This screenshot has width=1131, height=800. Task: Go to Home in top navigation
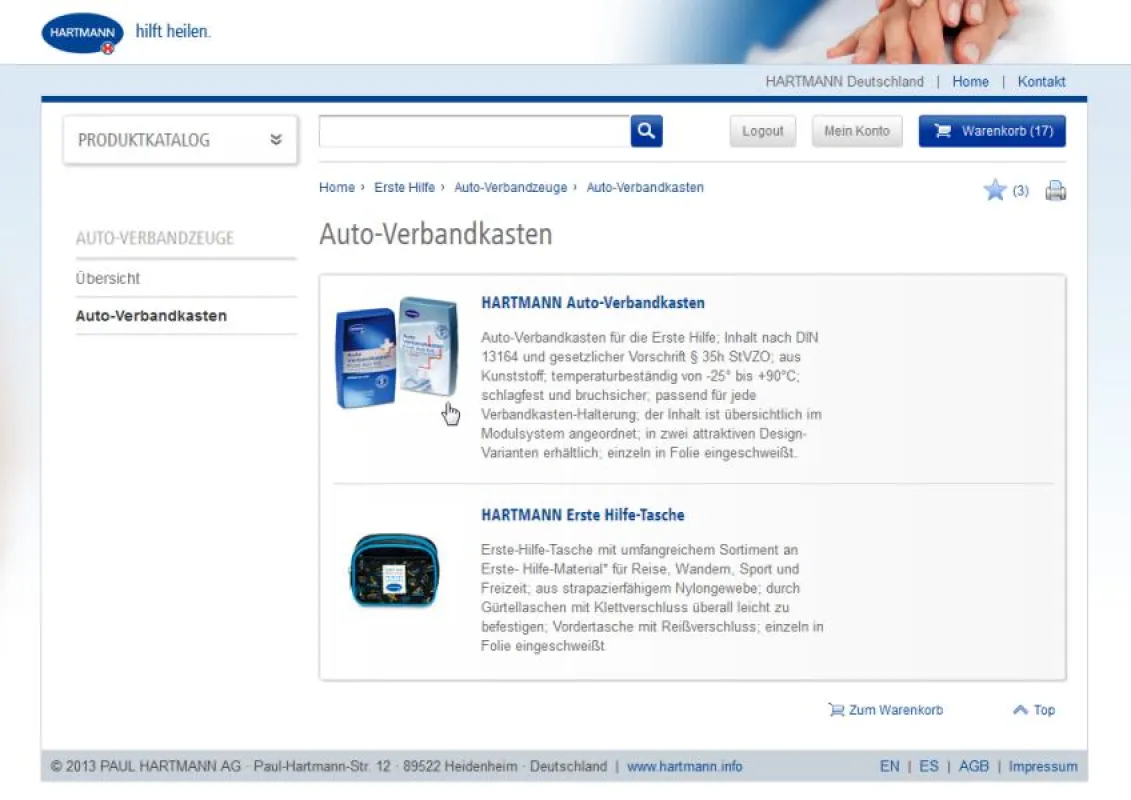[x=970, y=82]
